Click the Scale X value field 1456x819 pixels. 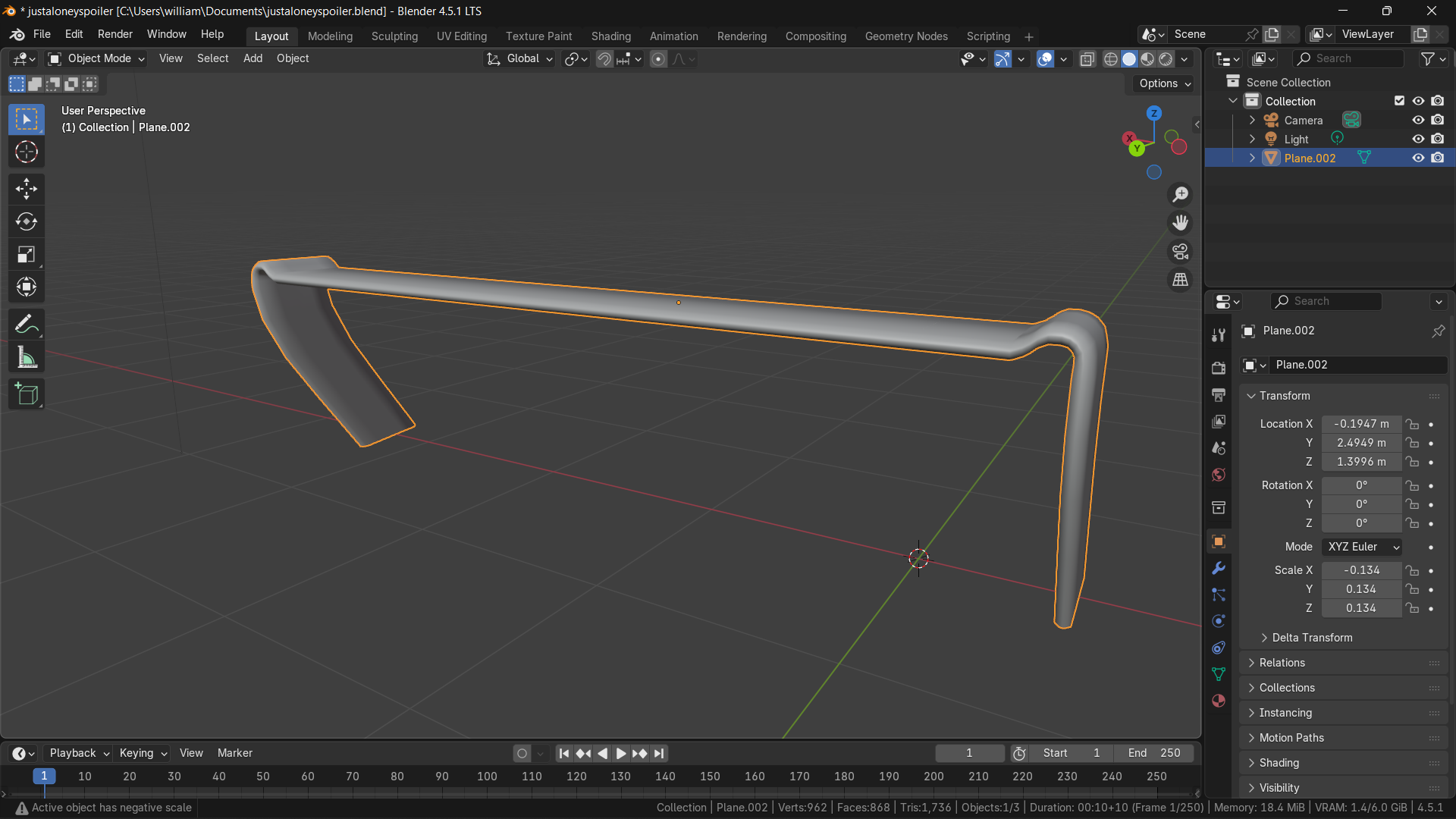pos(1362,570)
